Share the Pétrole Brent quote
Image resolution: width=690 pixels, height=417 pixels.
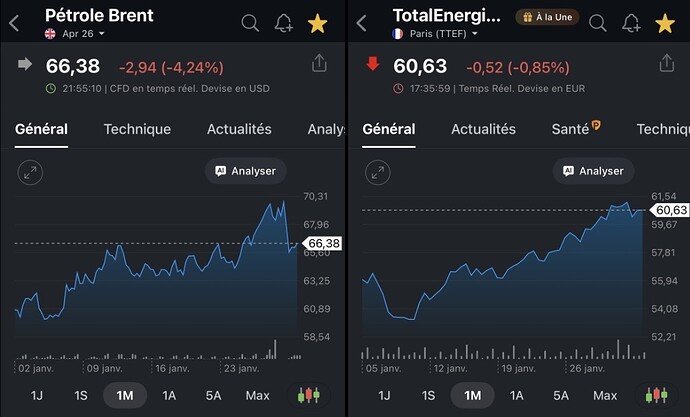pos(319,63)
